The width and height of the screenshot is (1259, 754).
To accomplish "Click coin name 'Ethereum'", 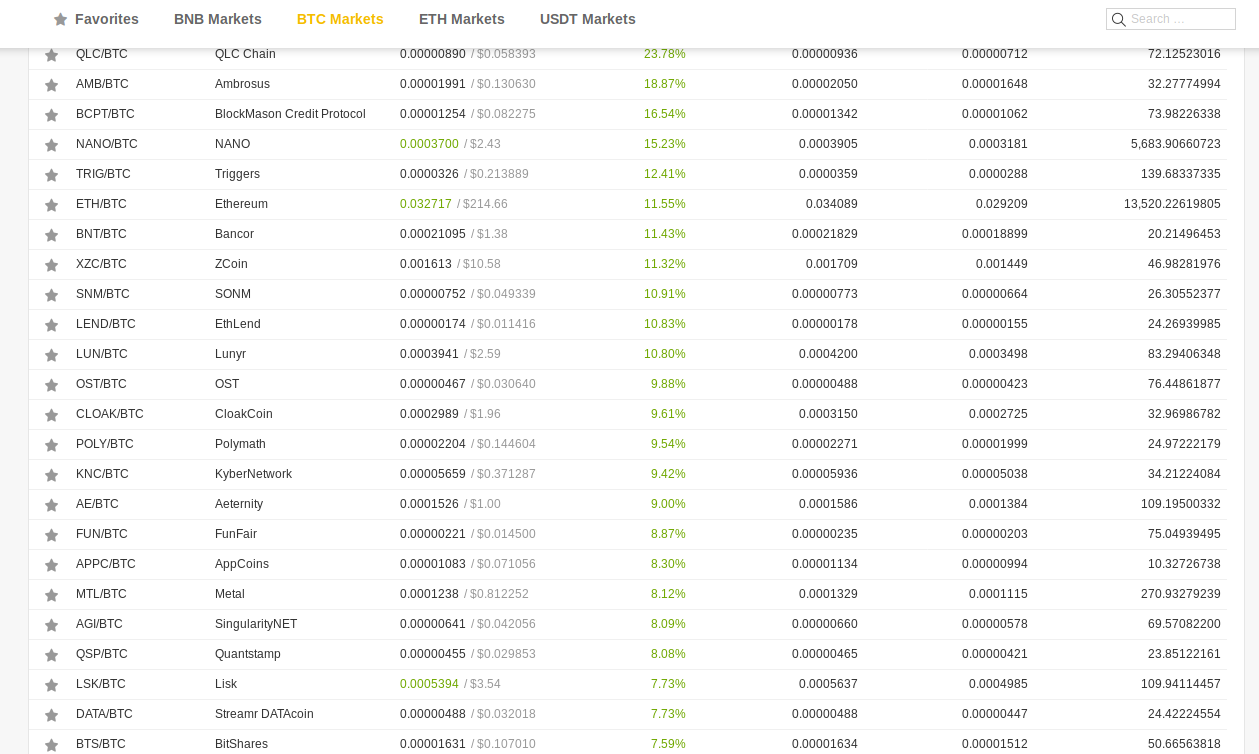I will 241,204.
